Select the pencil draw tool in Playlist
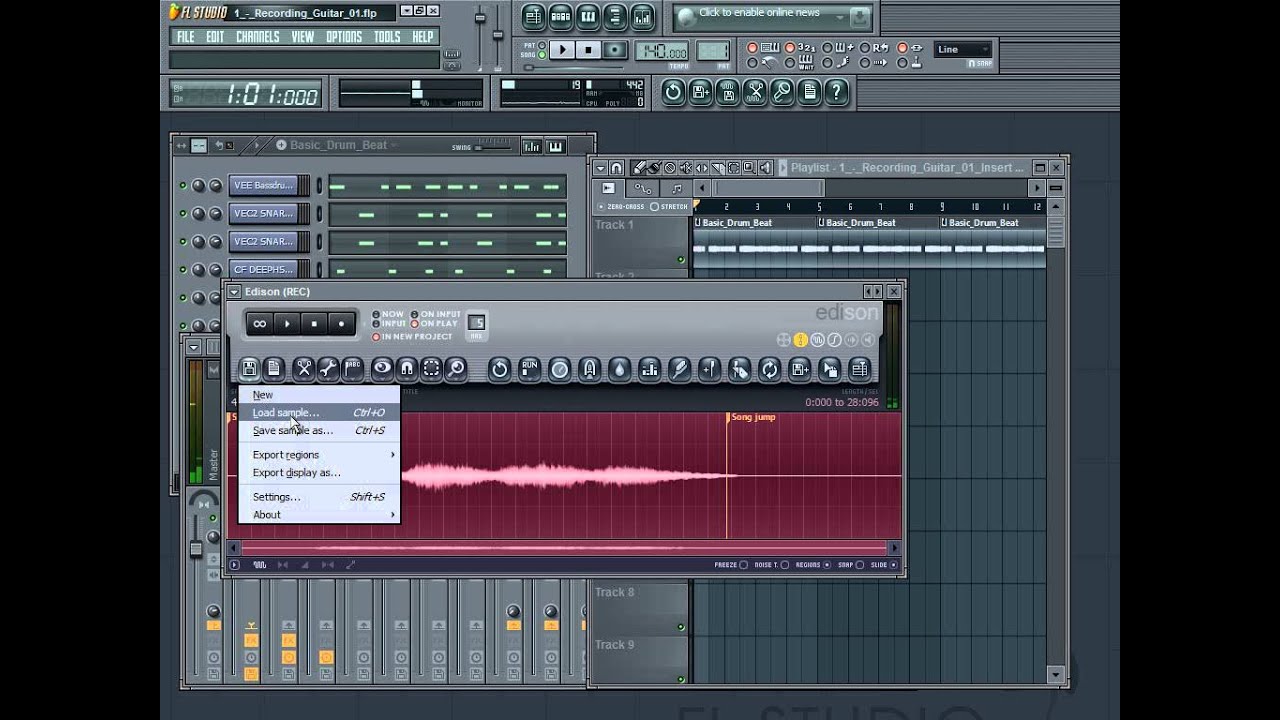Screen dimensions: 1280x720 pyautogui.click(x=639, y=168)
